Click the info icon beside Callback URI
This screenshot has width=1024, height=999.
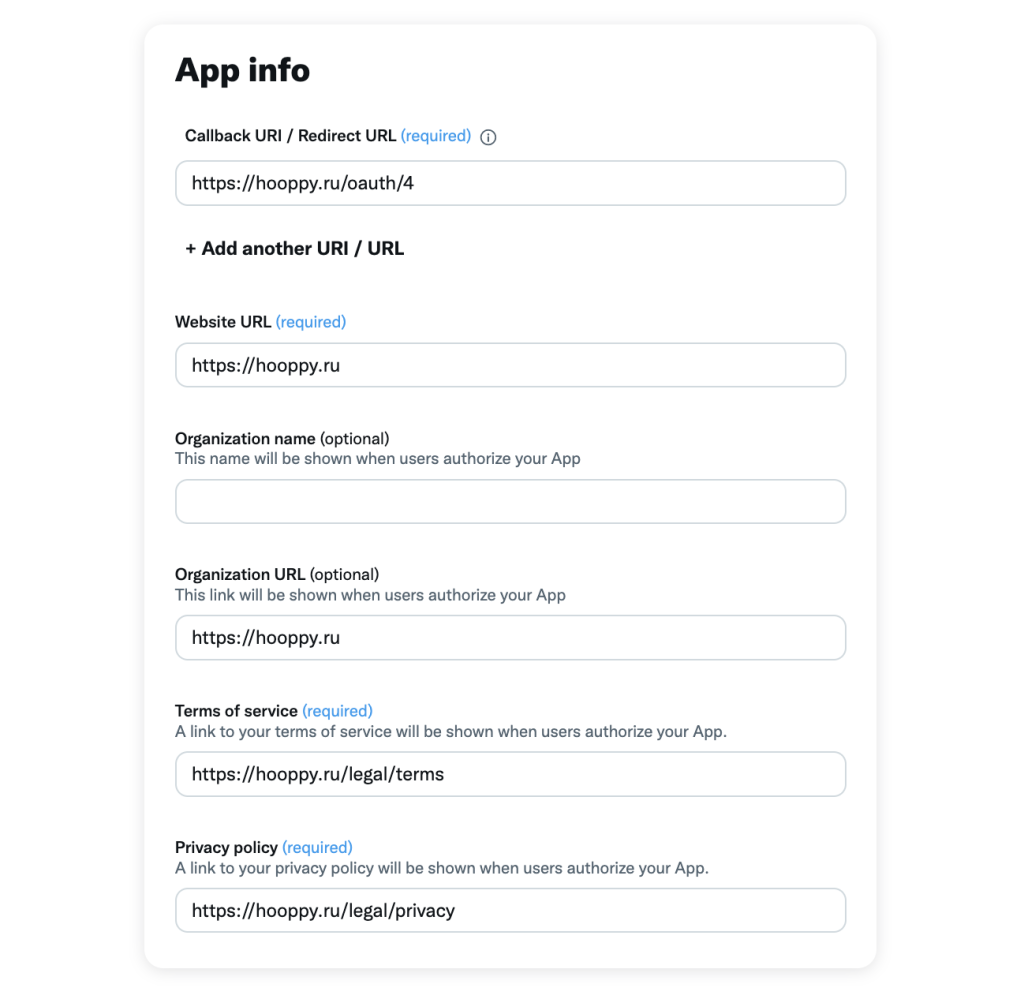pyautogui.click(x=488, y=137)
